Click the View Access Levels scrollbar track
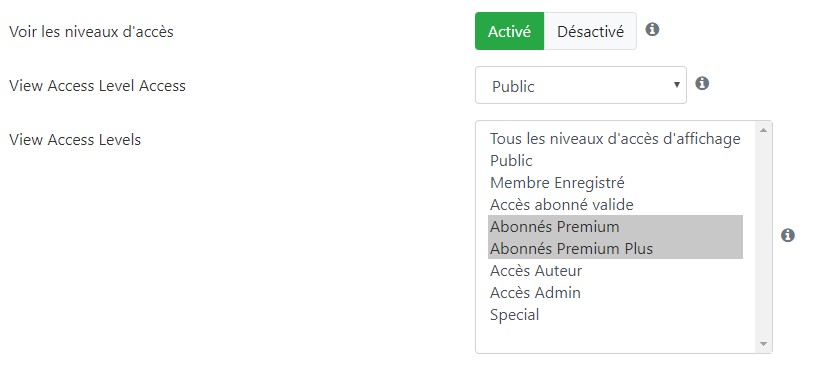 click(x=763, y=237)
